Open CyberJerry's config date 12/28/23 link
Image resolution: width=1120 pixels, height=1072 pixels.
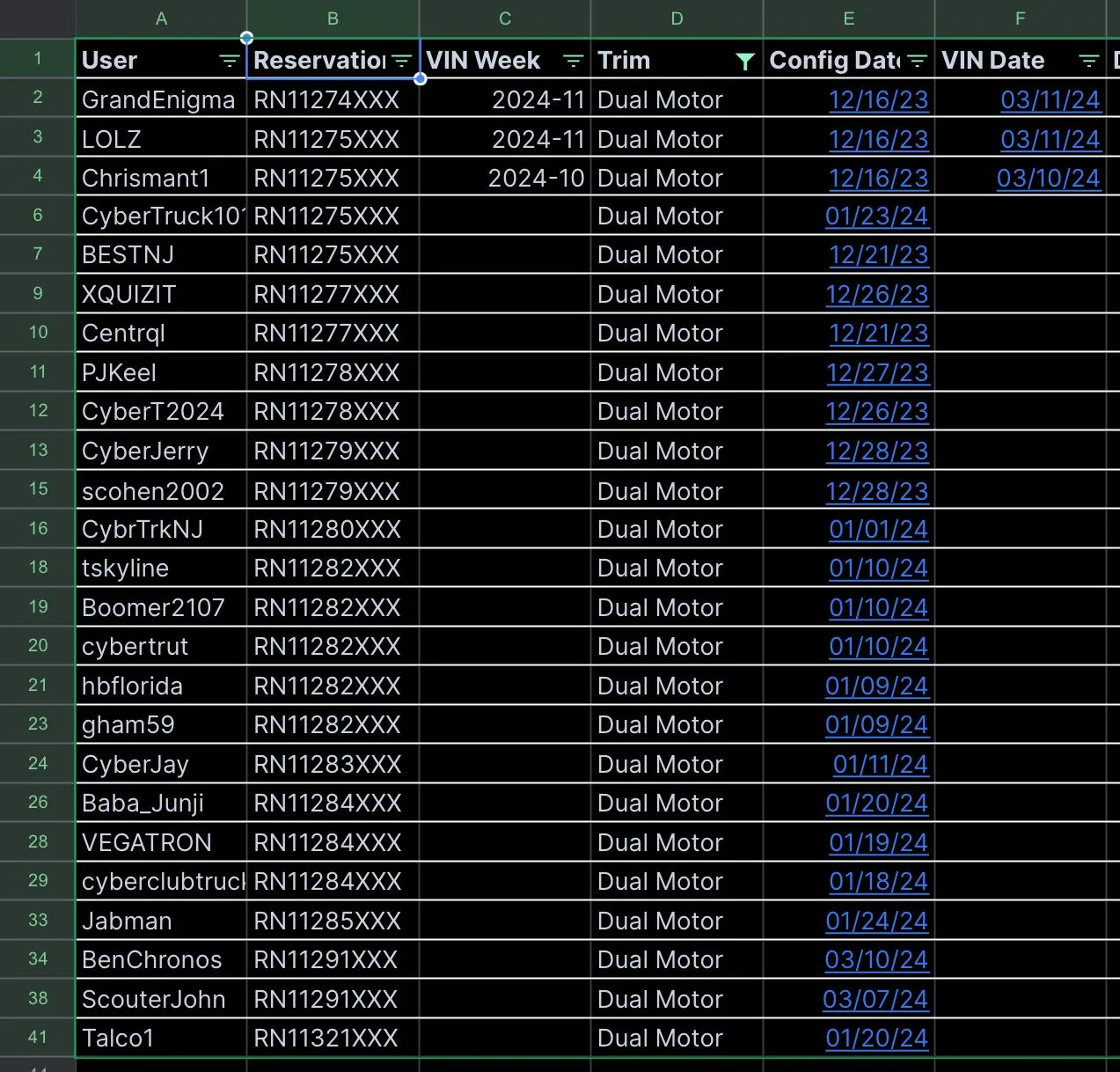click(877, 452)
